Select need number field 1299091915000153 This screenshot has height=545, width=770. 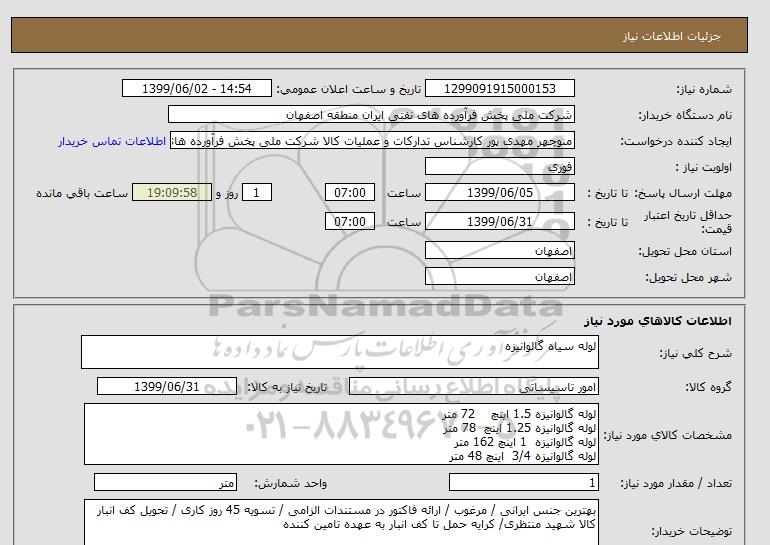(x=499, y=88)
